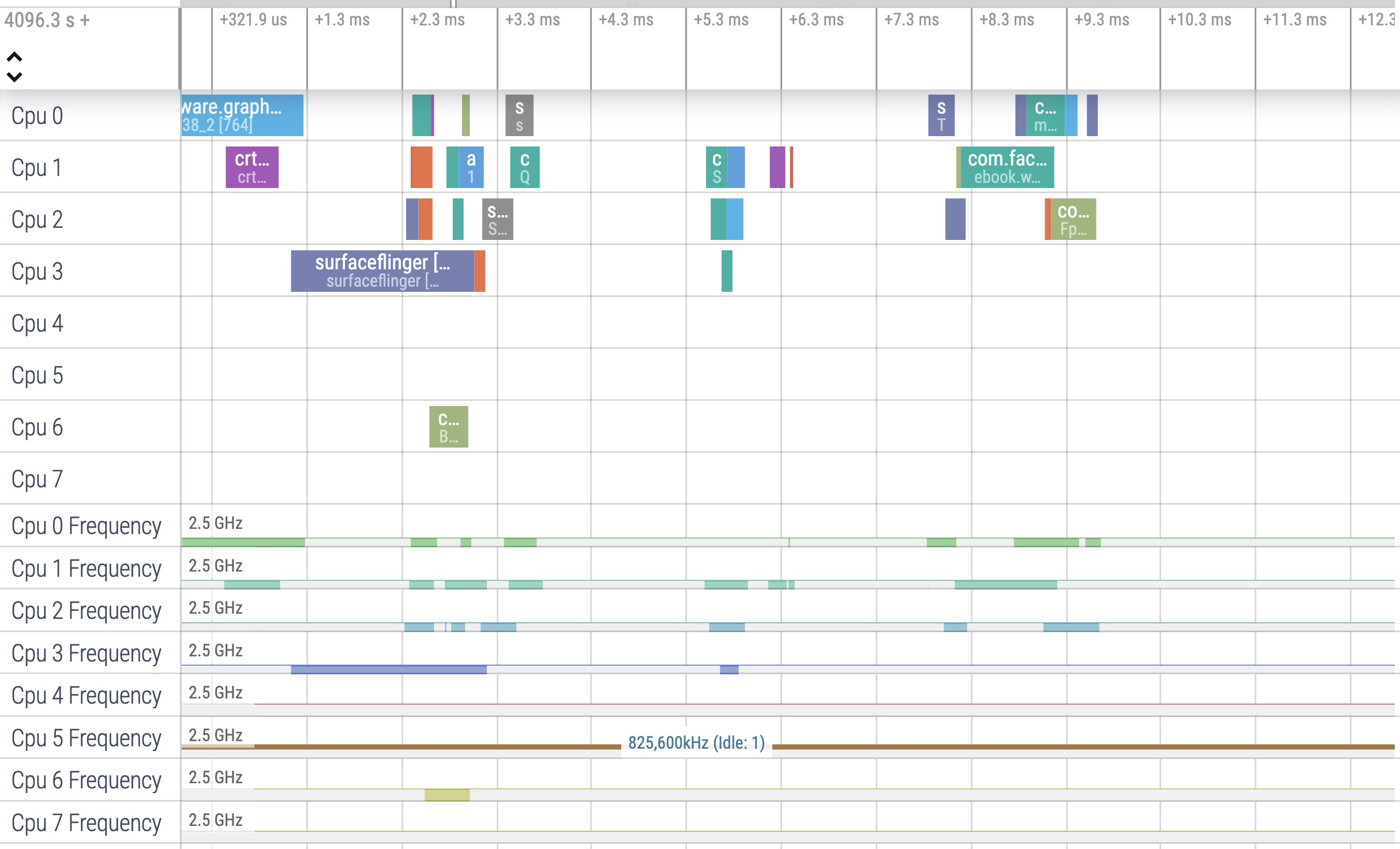Click the purple crt... slice on Cpu 1
Image resolution: width=1400 pixels, height=849 pixels.
click(252, 167)
